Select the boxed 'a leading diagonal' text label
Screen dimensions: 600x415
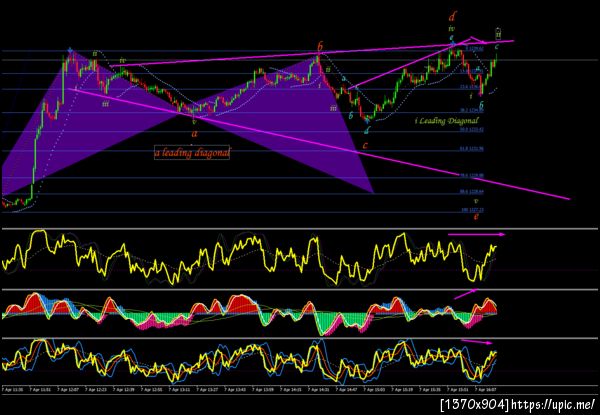(x=192, y=153)
